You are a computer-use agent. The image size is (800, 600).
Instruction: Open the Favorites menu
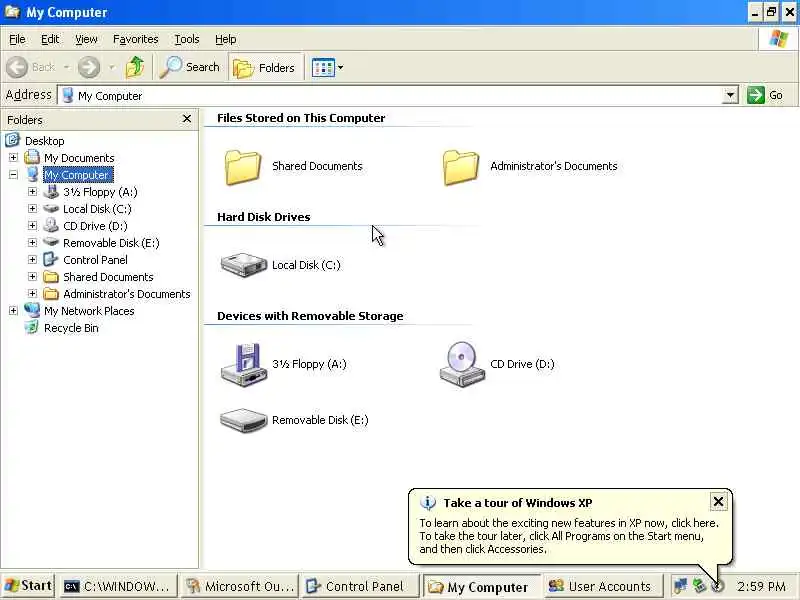click(136, 39)
